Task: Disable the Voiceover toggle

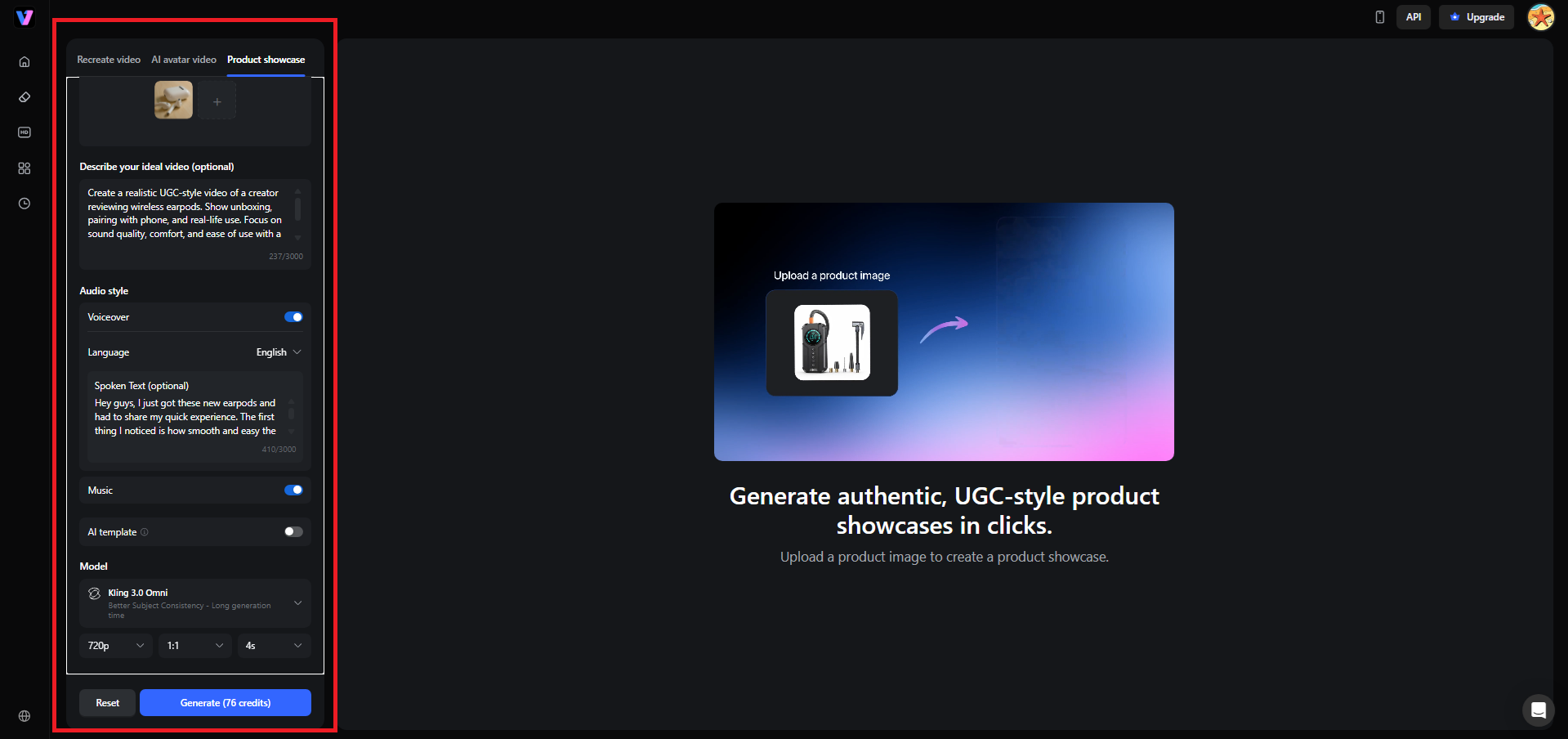Action: 293,316
